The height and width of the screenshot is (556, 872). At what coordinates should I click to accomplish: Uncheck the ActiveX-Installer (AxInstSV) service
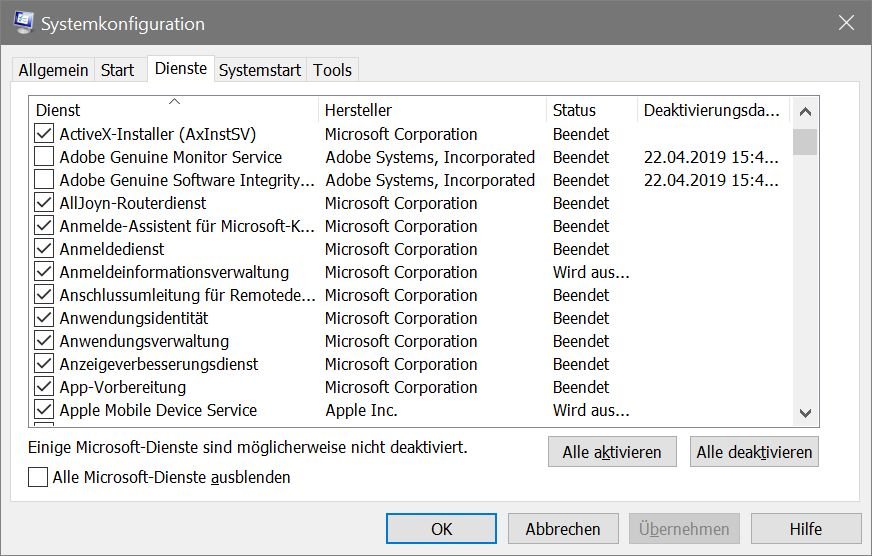tap(44, 133)
